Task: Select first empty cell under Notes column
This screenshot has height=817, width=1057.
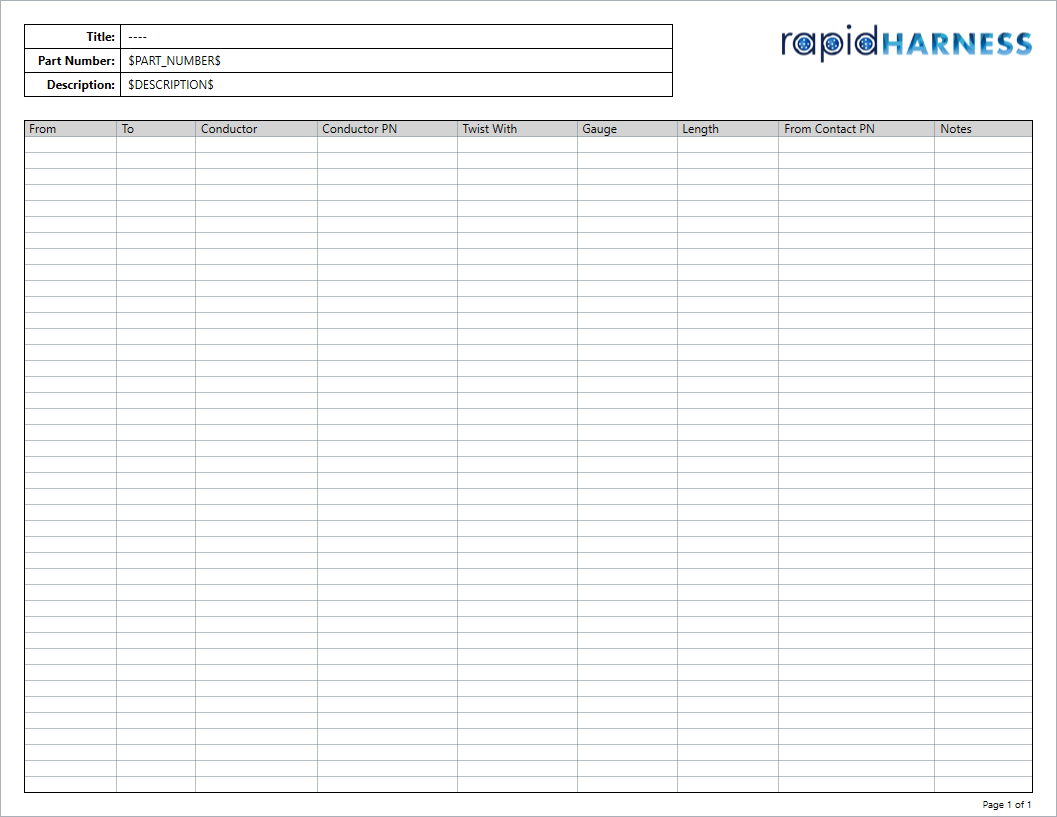Action: coord(983,145)
